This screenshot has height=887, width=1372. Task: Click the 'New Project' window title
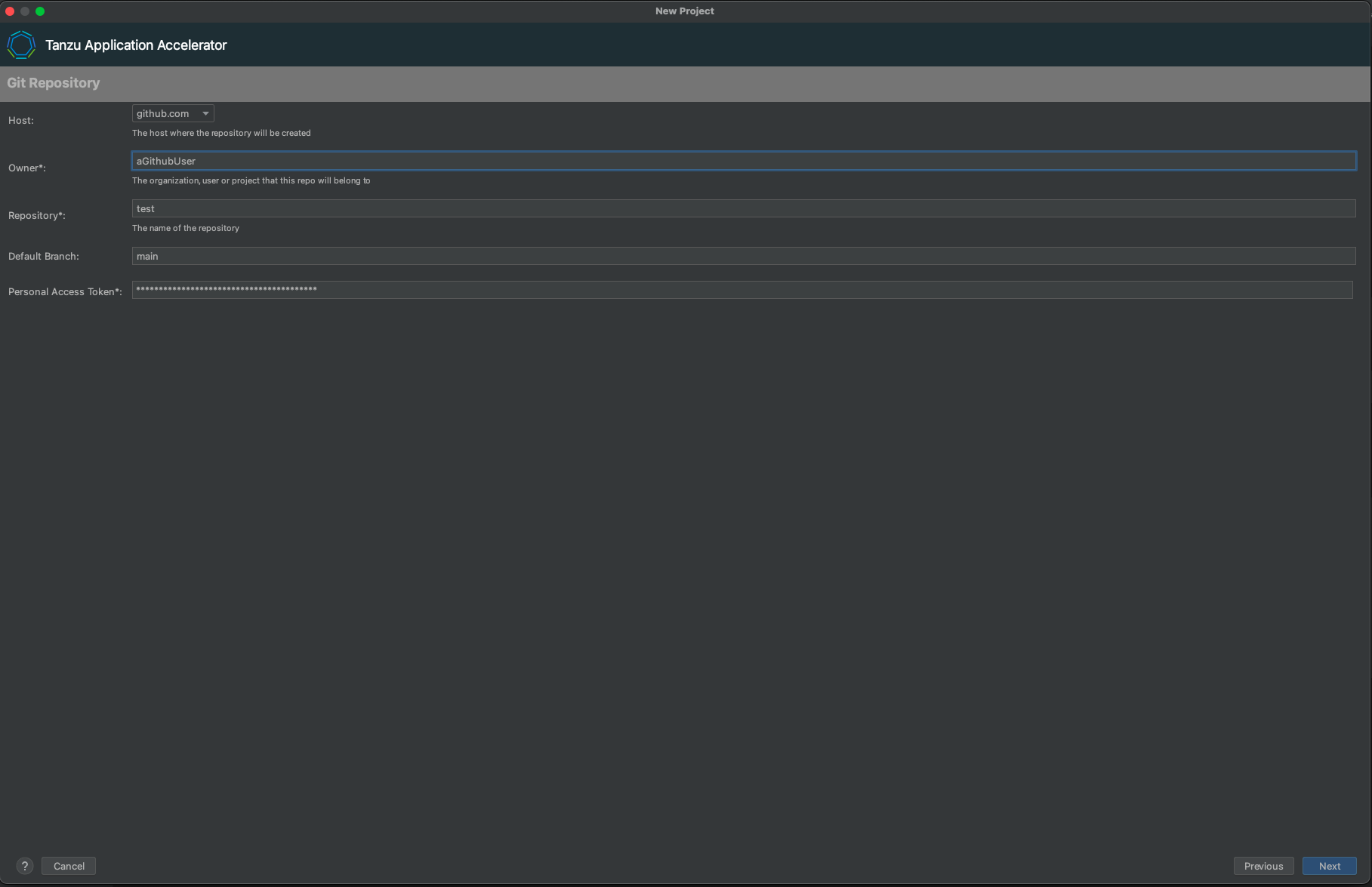pyautogui.click(x=685, y=11)
